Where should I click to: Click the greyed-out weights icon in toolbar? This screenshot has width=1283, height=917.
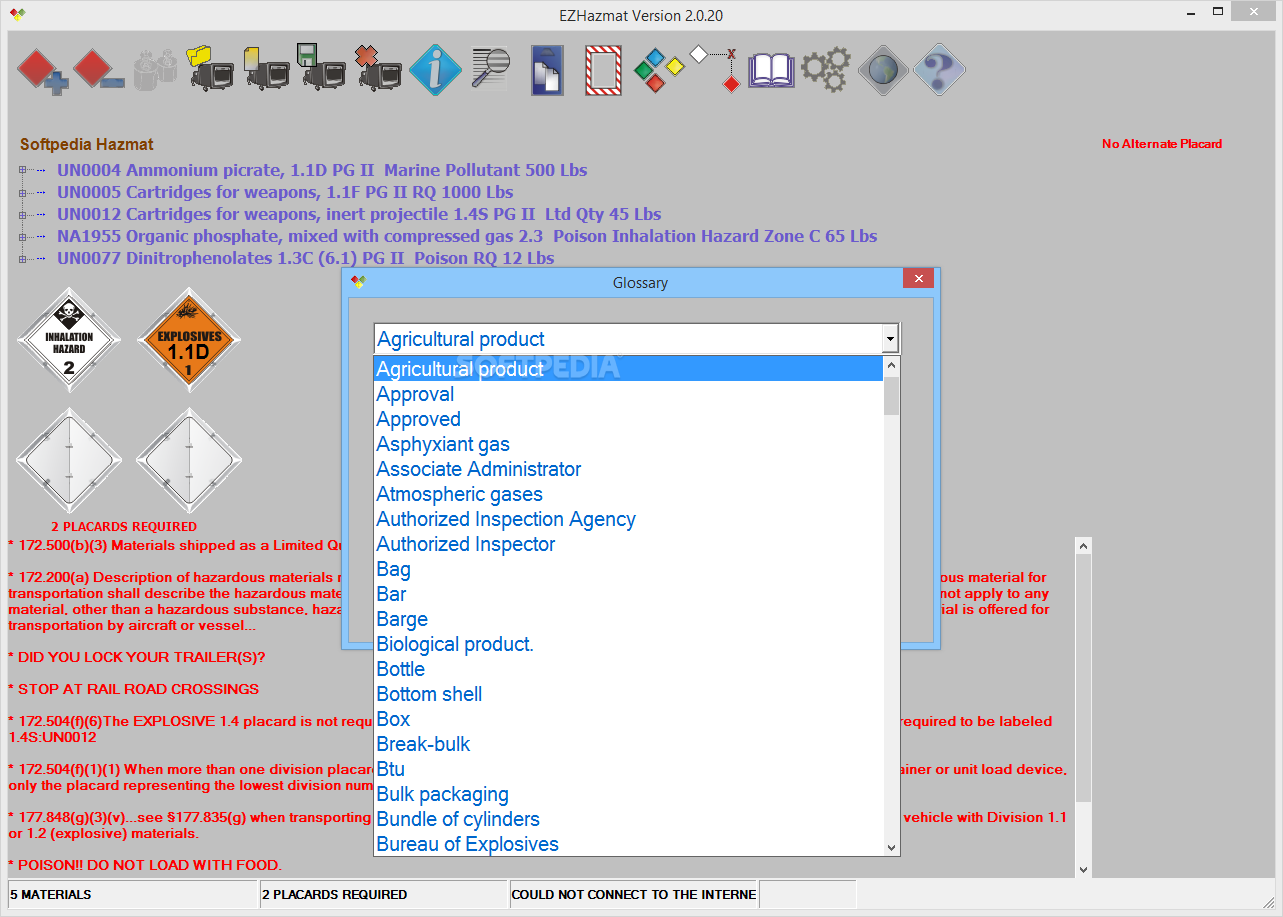click(154, 71)
